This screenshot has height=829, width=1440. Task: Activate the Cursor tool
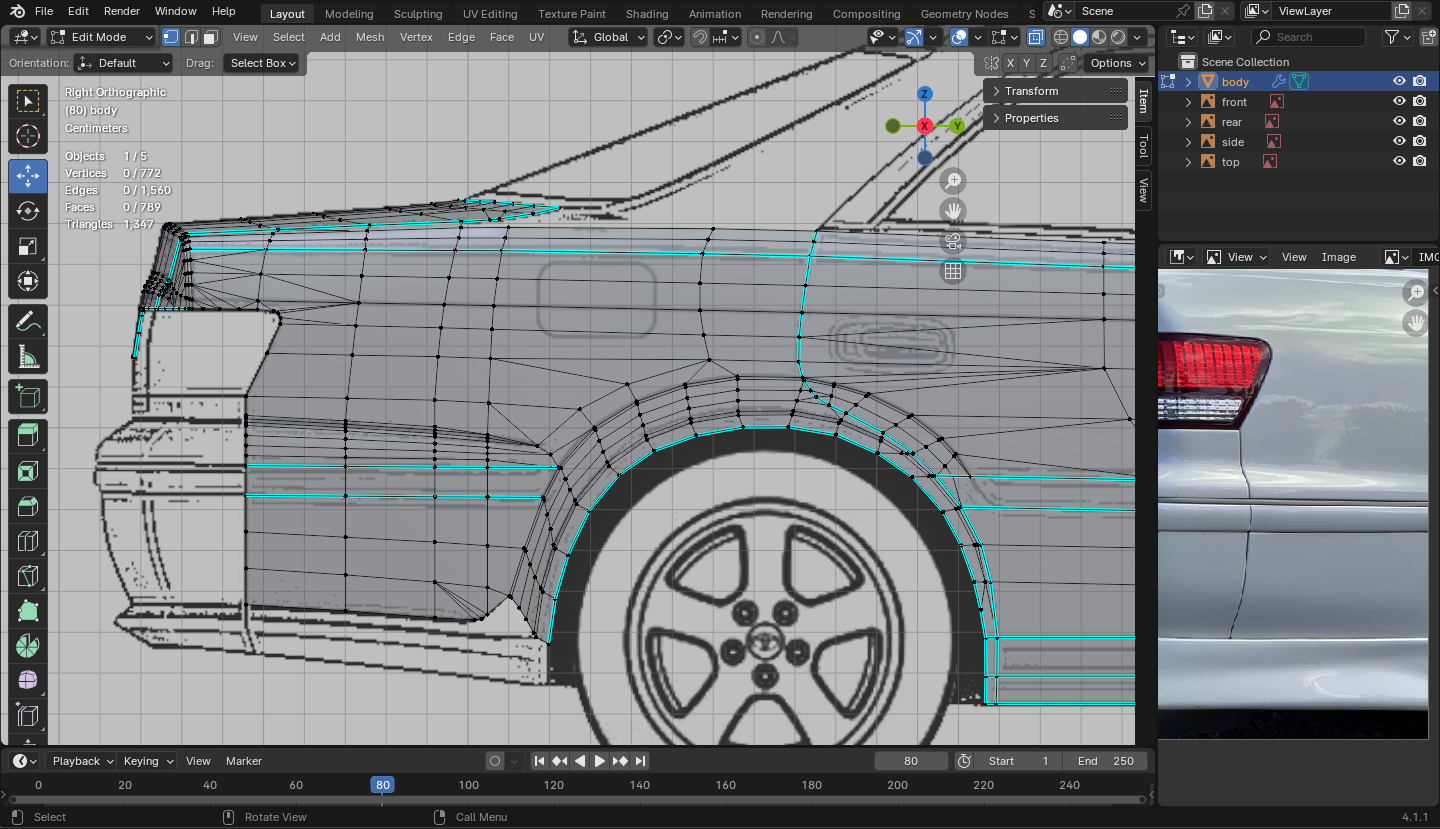tap(28, 137)
